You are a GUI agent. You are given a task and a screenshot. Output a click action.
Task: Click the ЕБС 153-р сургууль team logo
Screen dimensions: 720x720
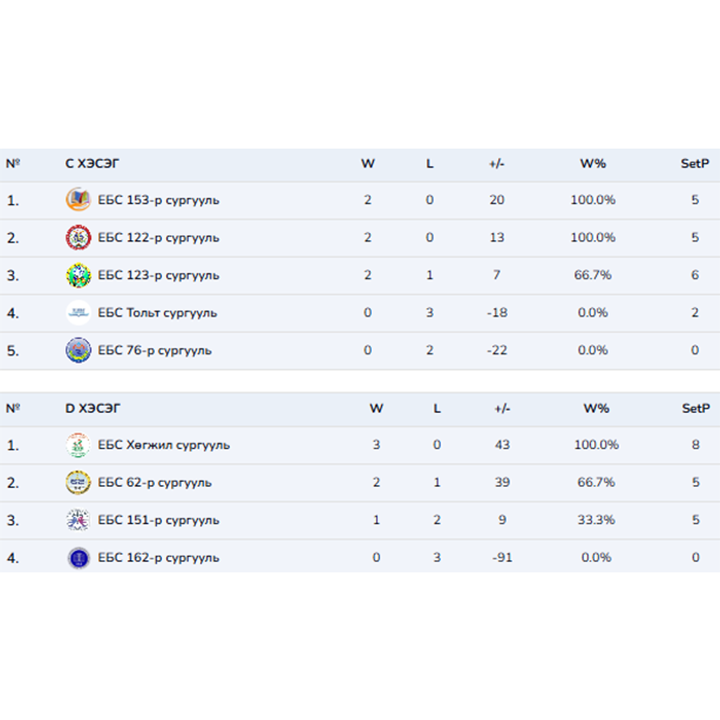pos(78,200)
